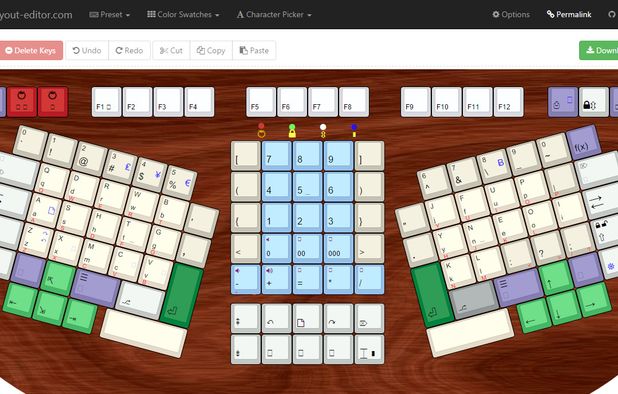Click the blue LED indicator above the numpad
618x394 pixels.
pos(354,127)
